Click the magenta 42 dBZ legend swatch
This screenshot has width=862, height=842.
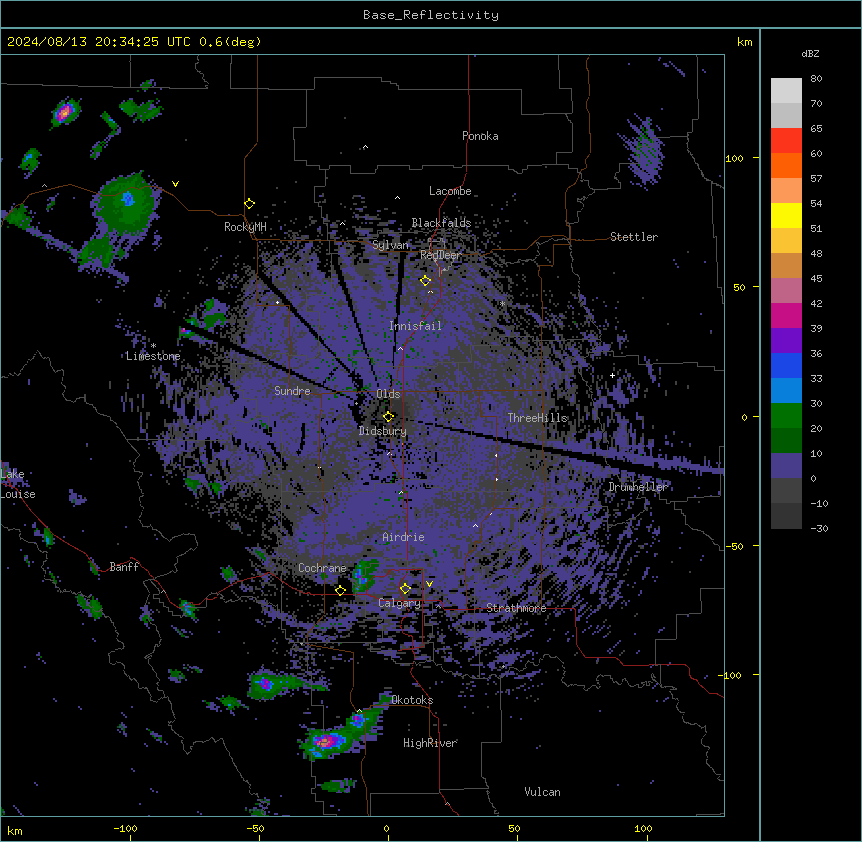(786, 315)
